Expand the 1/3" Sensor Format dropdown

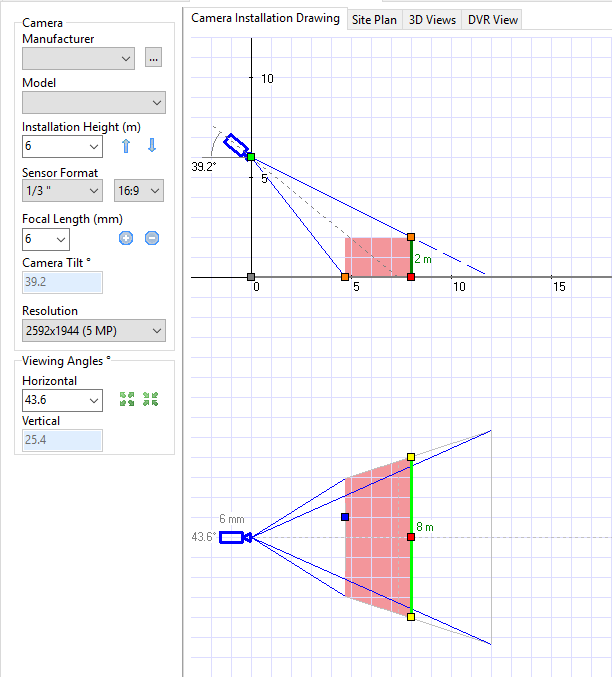click(62, 190)
